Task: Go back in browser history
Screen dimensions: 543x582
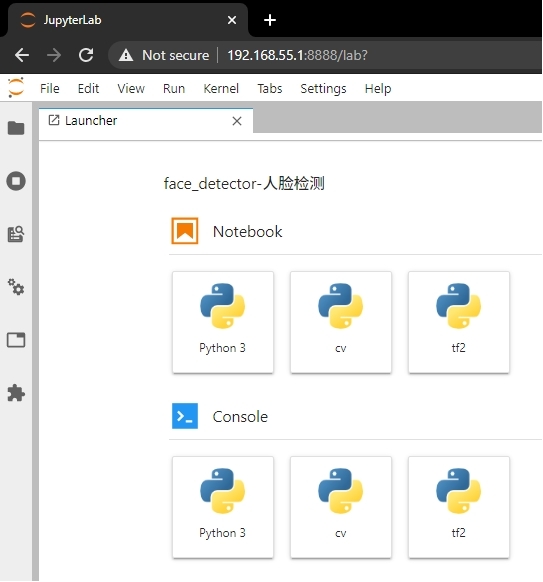Action: [x=22, y=55]
